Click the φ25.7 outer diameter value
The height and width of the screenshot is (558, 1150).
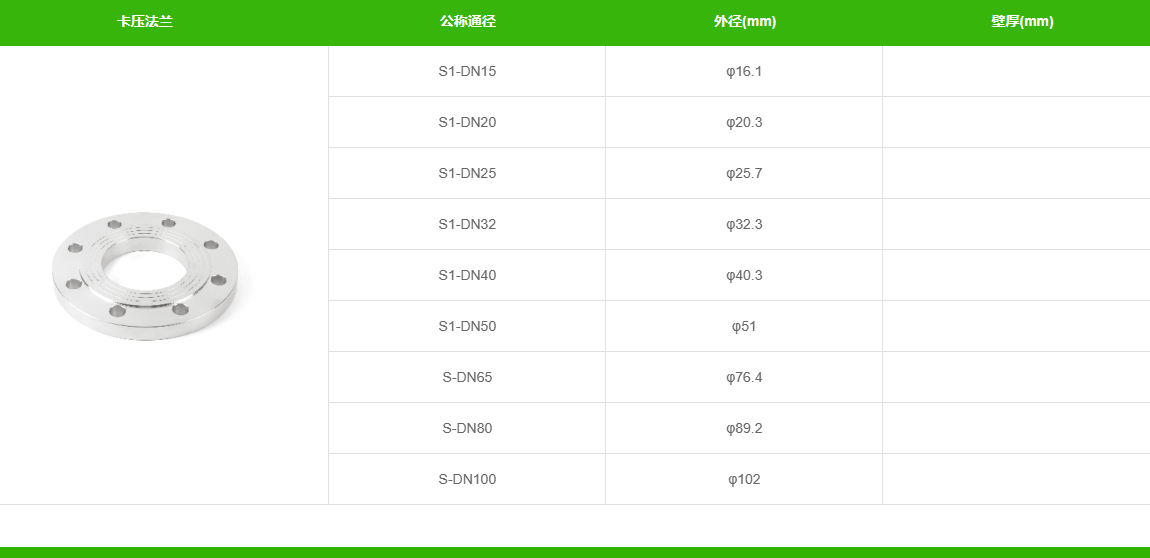(x=744, y=174)
